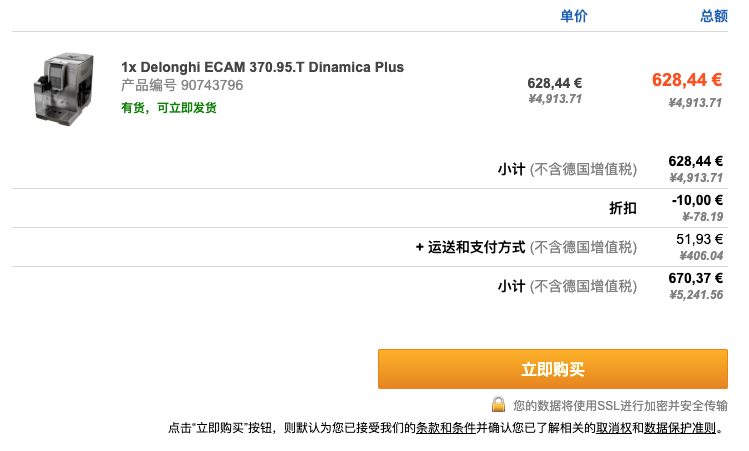Viewport: 749px width, 451px height.
Task: Click the SSL padlock icon
Action: click(498, 404)
